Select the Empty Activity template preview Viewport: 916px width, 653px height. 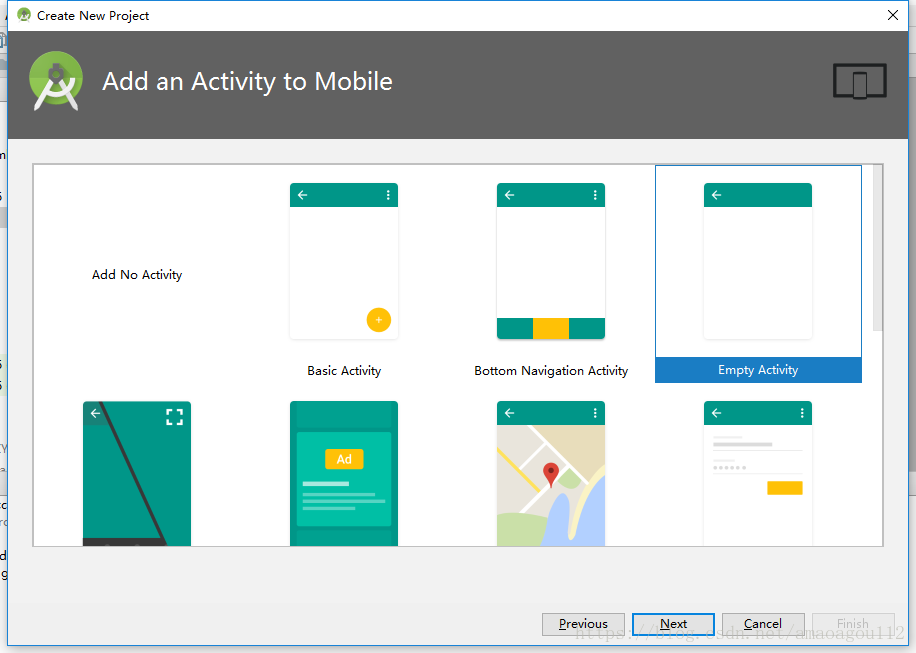758,261
